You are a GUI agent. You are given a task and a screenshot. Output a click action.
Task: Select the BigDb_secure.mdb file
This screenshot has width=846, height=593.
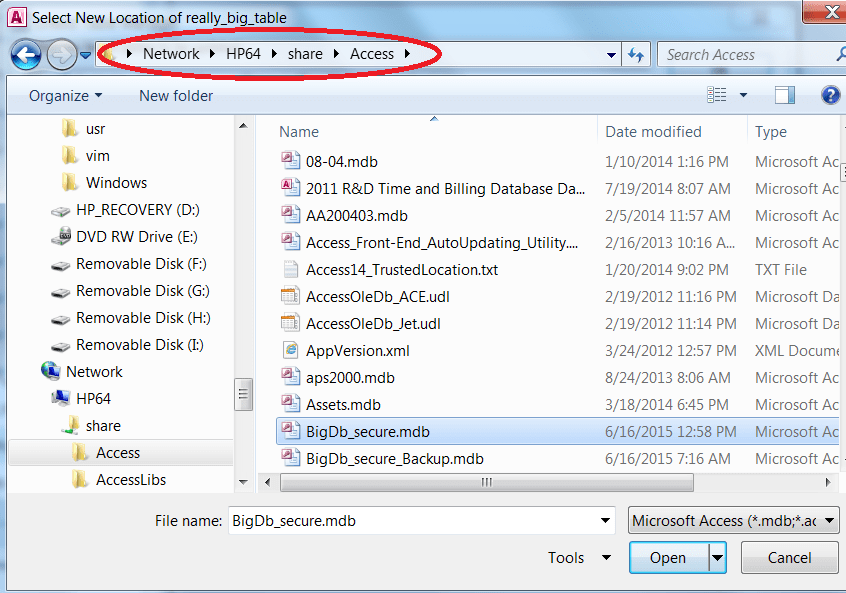368,432
